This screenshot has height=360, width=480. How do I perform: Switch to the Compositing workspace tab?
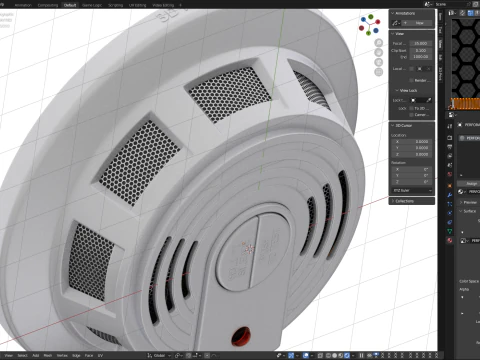[x=48, y=5]
